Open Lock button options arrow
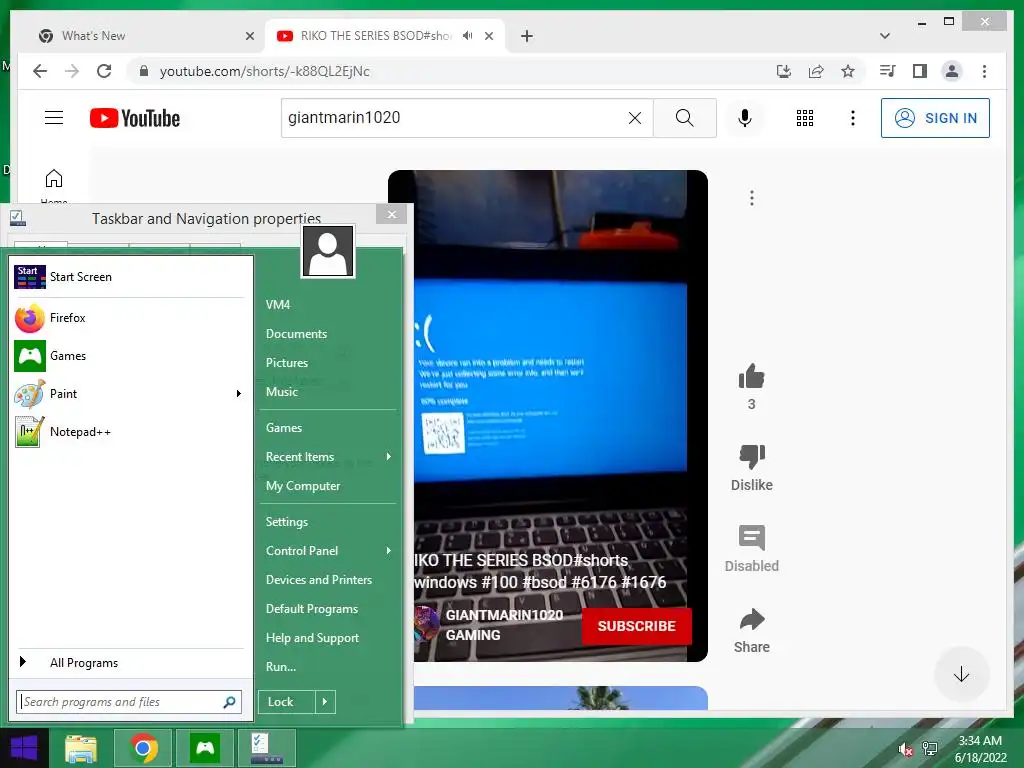 (325, 702)
